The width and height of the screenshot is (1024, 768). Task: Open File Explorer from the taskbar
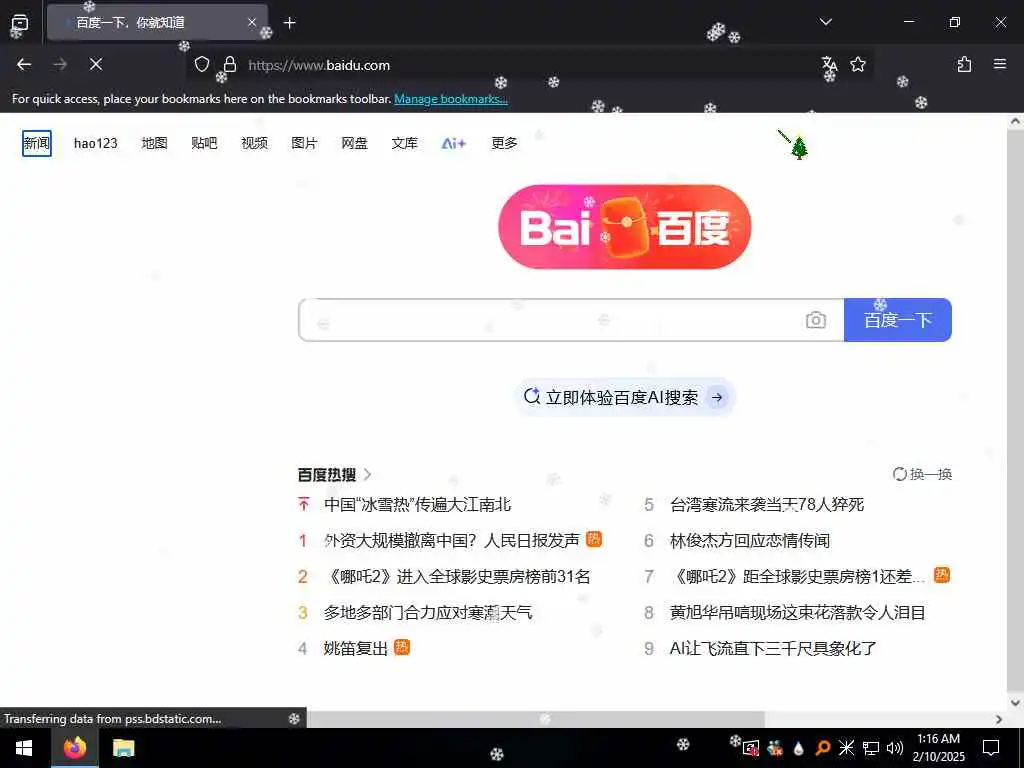coord(123,748)
